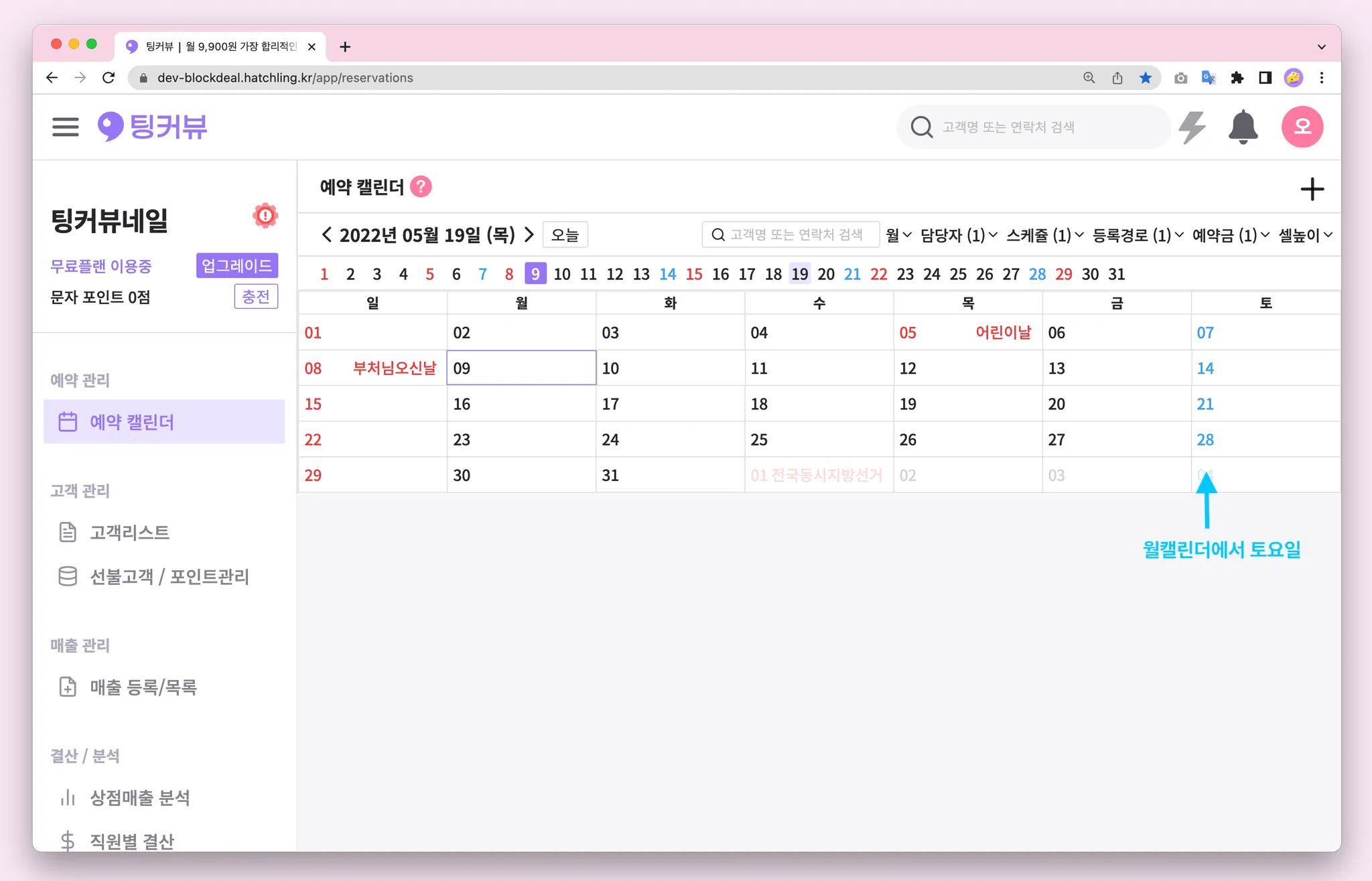Expand the 셀높이 dropdown

[x=1305, y=235]
